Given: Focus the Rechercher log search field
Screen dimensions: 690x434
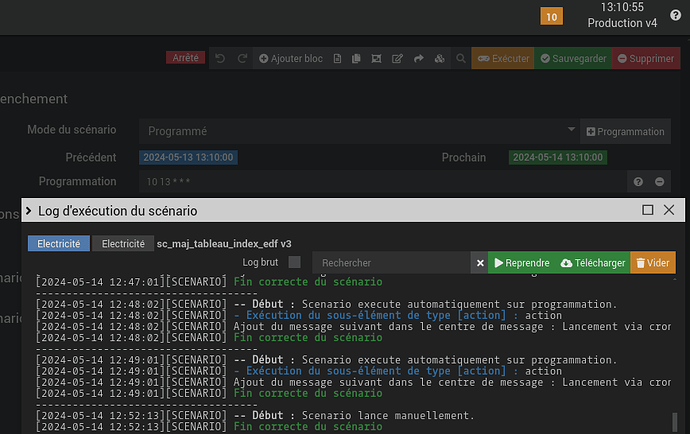Looking at the screenshot, I should coord(391,263).
